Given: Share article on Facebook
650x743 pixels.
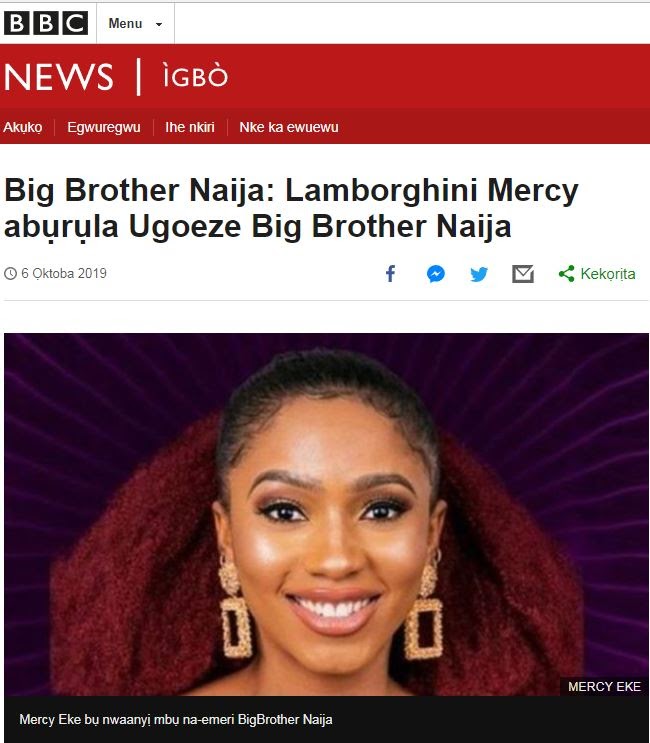Looking at the screenshot, I should click(390, 274).
